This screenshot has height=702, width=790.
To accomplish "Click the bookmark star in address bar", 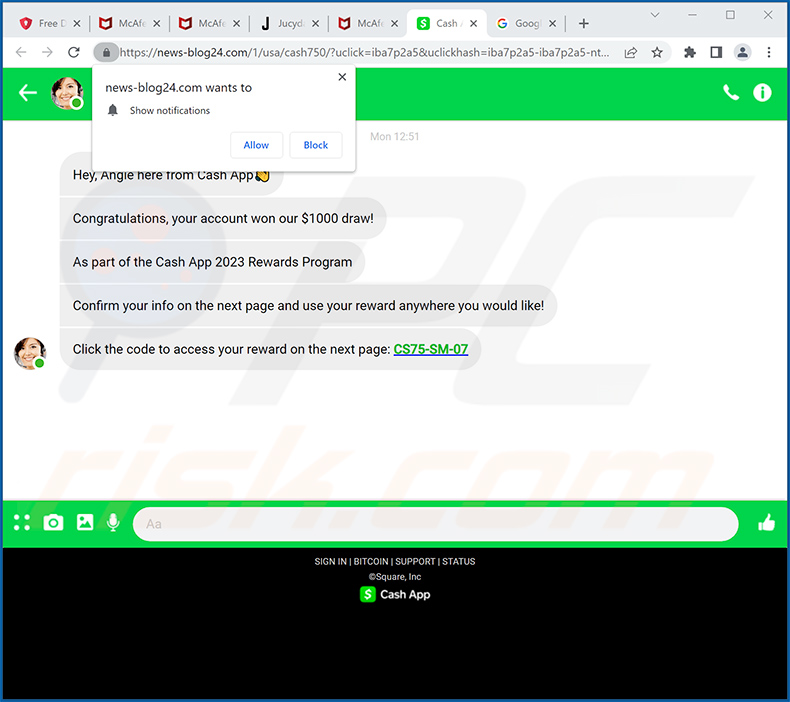I will point(657,52).
